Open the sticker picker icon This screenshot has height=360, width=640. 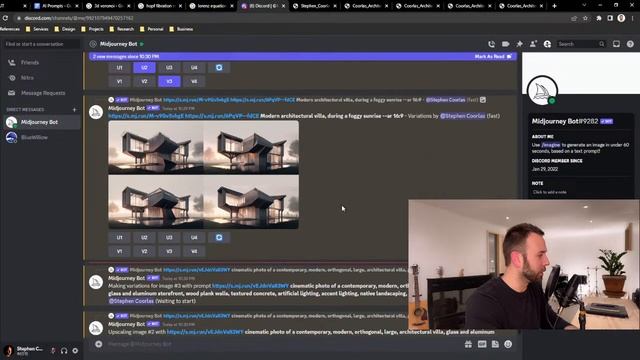(495, 344)
